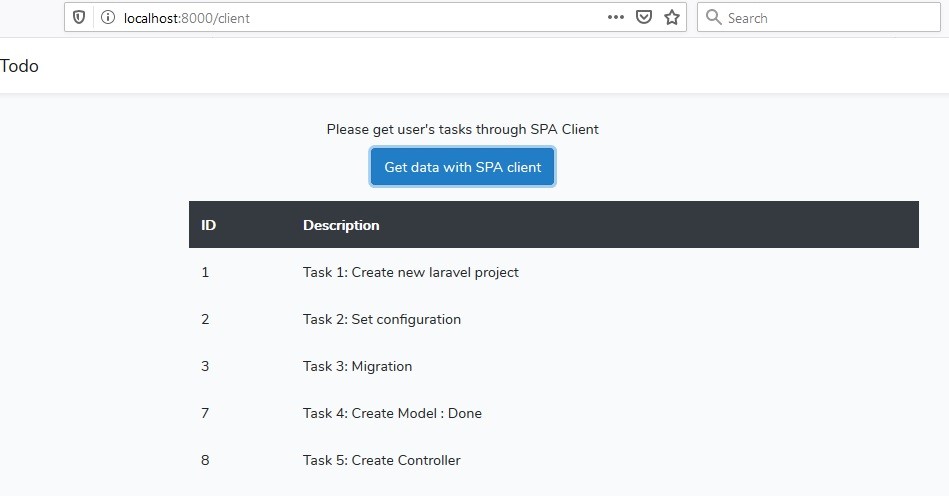This screenshot has width=949, height=496.
Task: Select the Description column header
Action: click(x=341, y=225)
